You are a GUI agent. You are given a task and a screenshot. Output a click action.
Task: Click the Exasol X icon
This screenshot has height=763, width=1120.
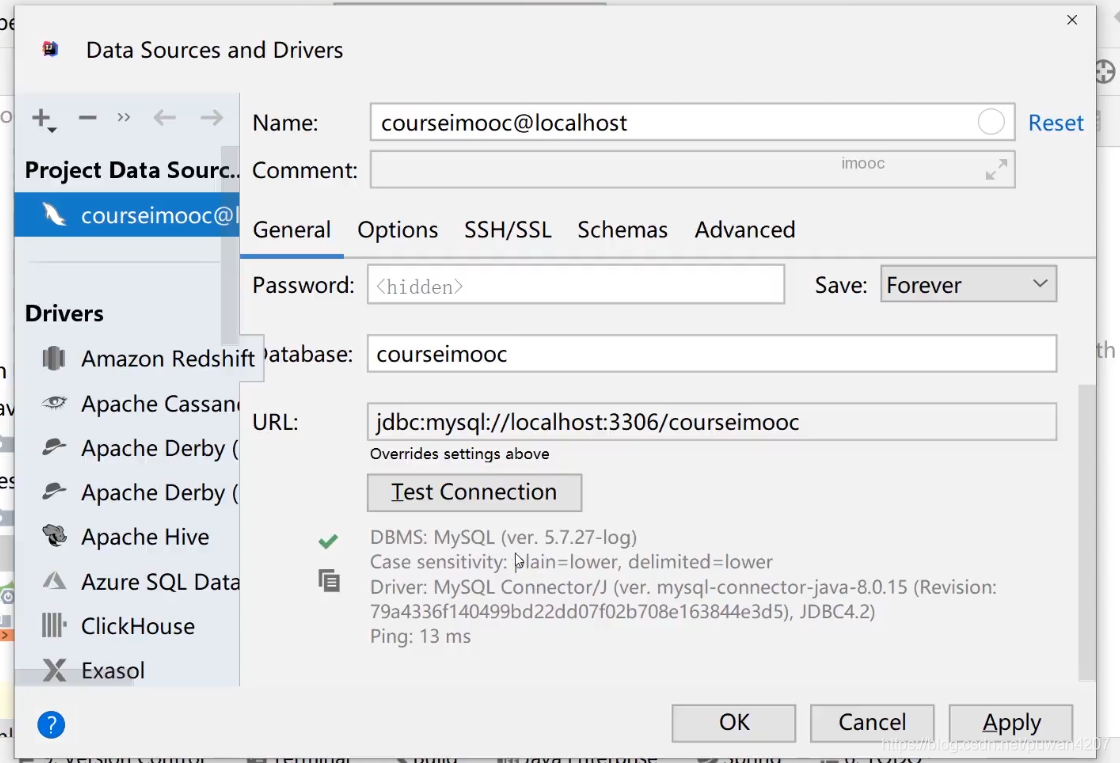click(x=54, y=670)
